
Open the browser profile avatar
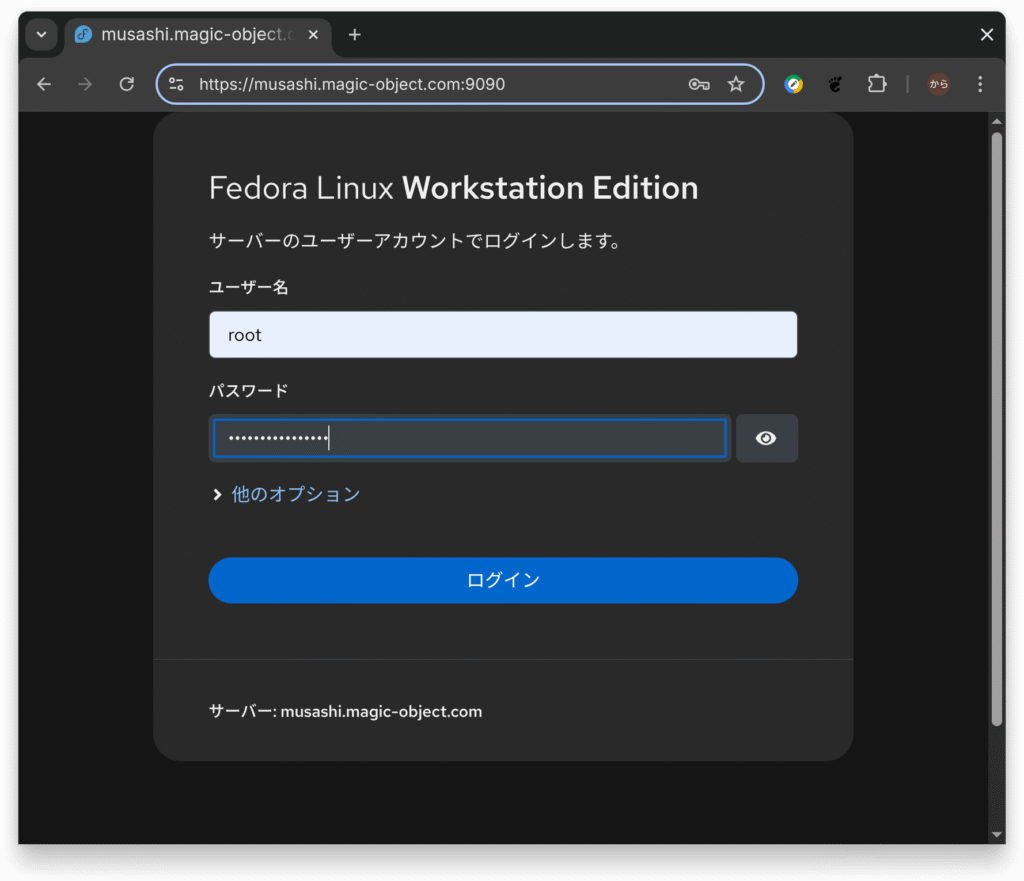coord(938,84)
